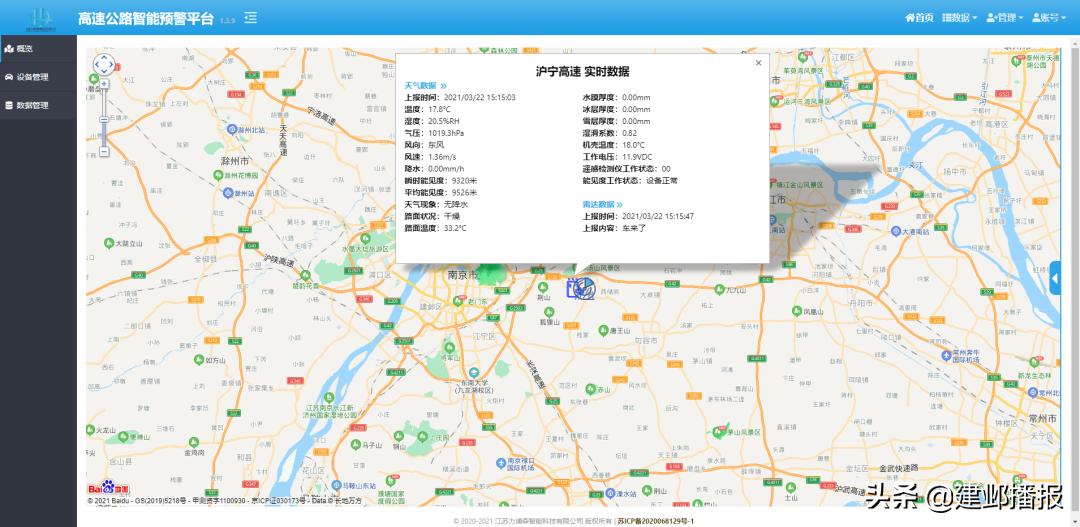Click the 平均能见度 9526米 reading
The width and height of the screenshot is (1080, 527).
(441, 192)
